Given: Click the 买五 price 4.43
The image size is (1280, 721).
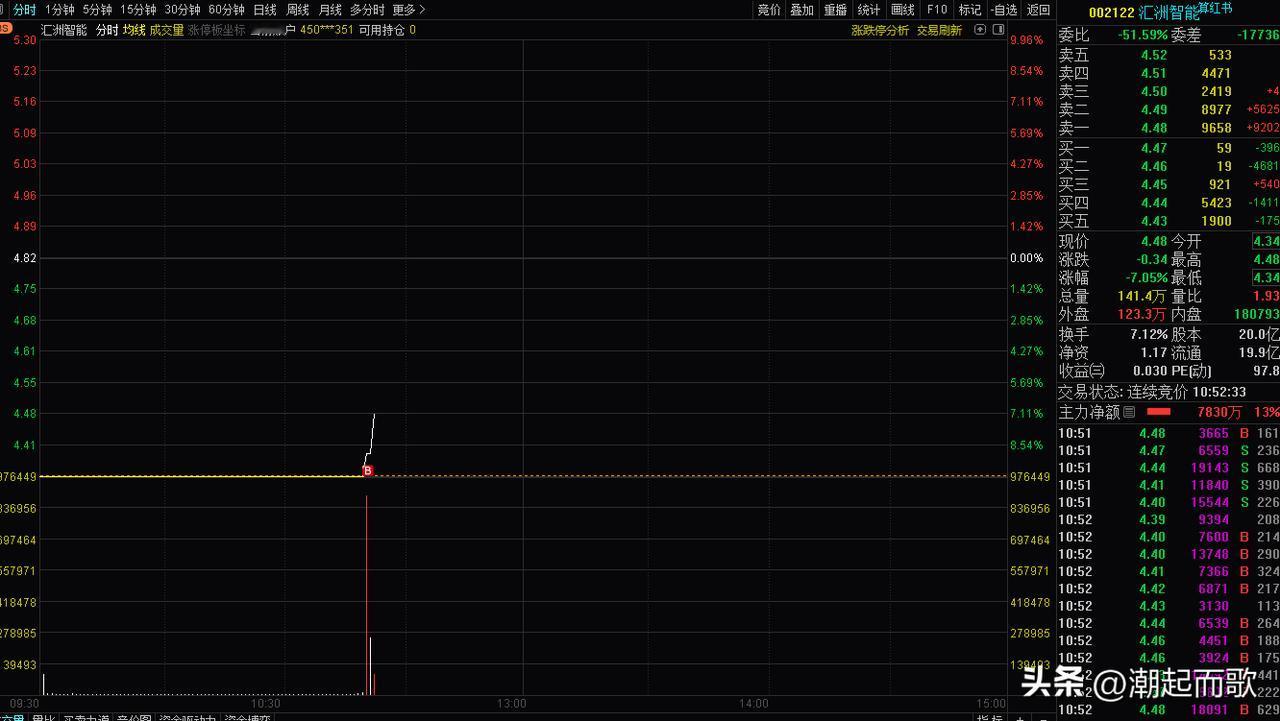Looking at the screenshot, I should click(1153, 221).
